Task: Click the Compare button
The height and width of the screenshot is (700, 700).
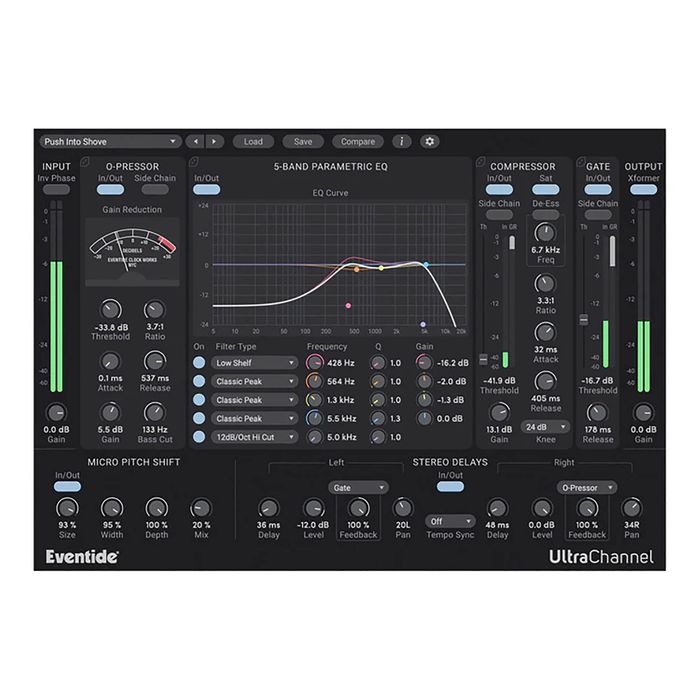Action: pyautogui.click(x=358, y=142)
